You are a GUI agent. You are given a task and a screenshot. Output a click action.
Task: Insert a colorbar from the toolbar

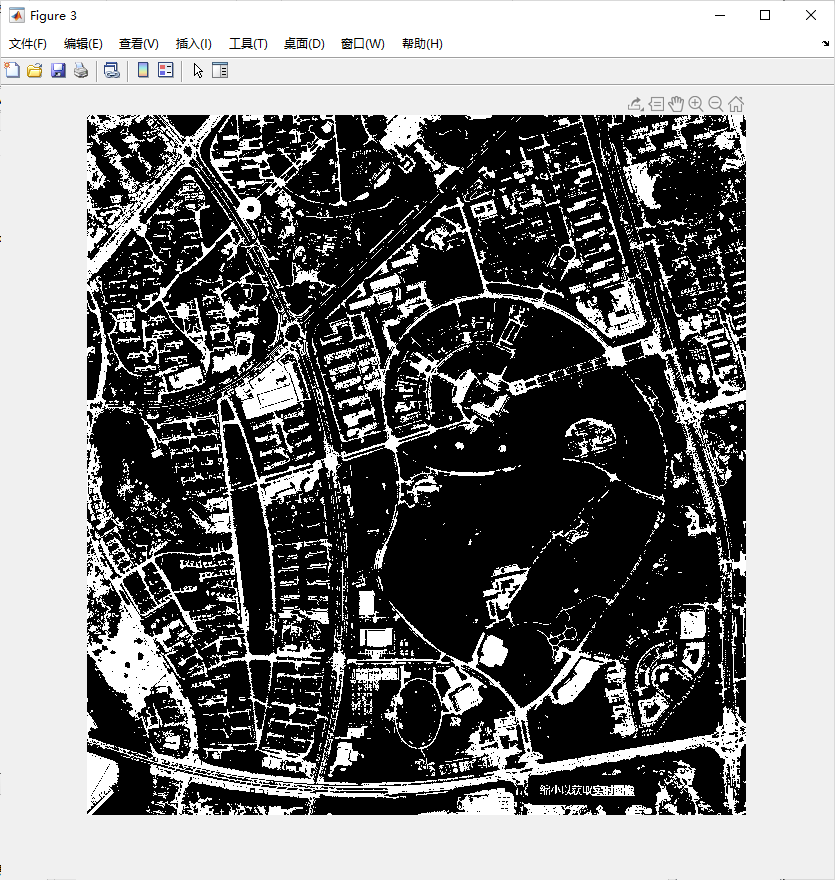[143, 70]
